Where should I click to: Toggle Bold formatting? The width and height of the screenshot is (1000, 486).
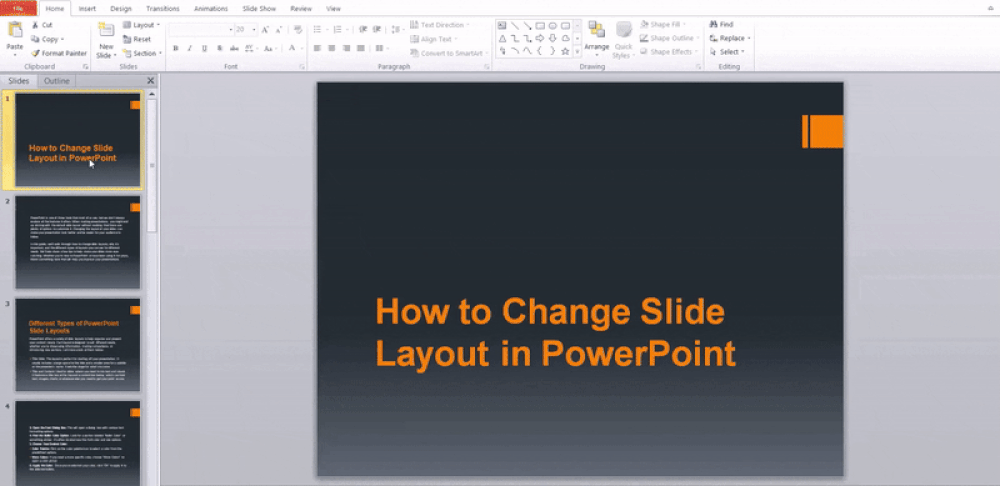(175, 48)
